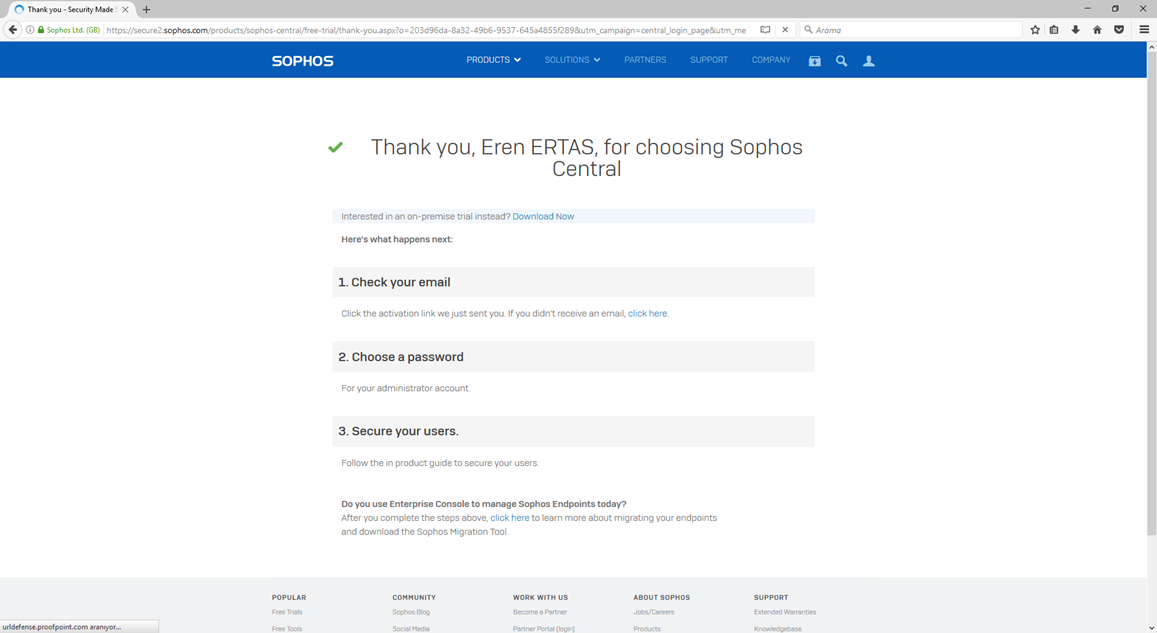This screenshot has width=1157, height=633.
Task: Open a new browser tab with plus
Action: pyautogui.click(x=146, y=10)
